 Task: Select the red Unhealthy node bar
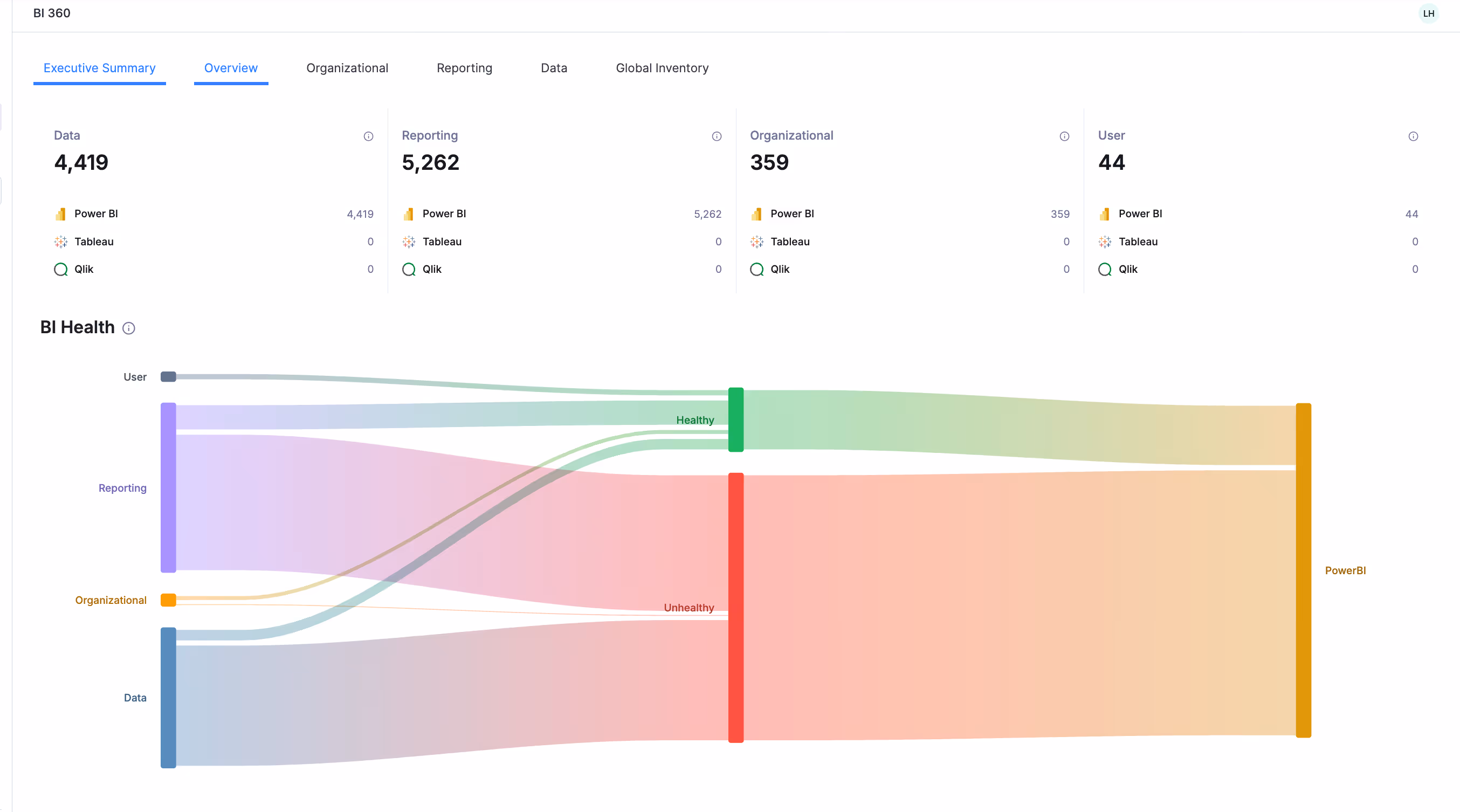[736, 608]
